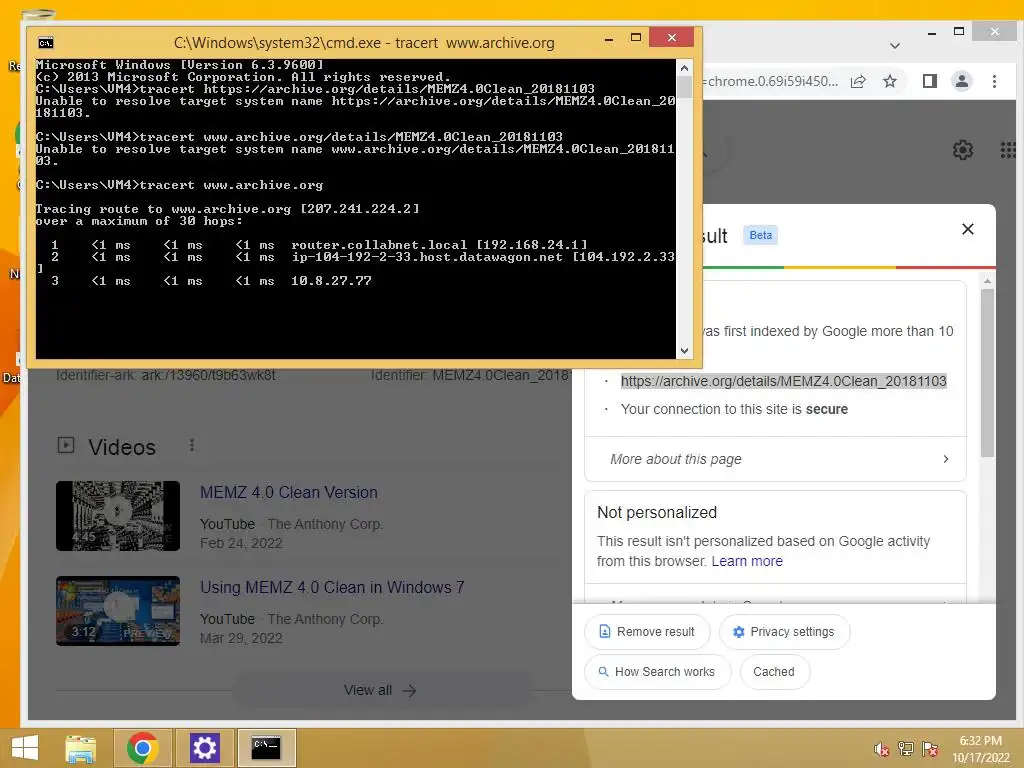This screenshot has width=1024, height=768.
Task: Open the Chrome profile avatar
Action: click(962, 81)
